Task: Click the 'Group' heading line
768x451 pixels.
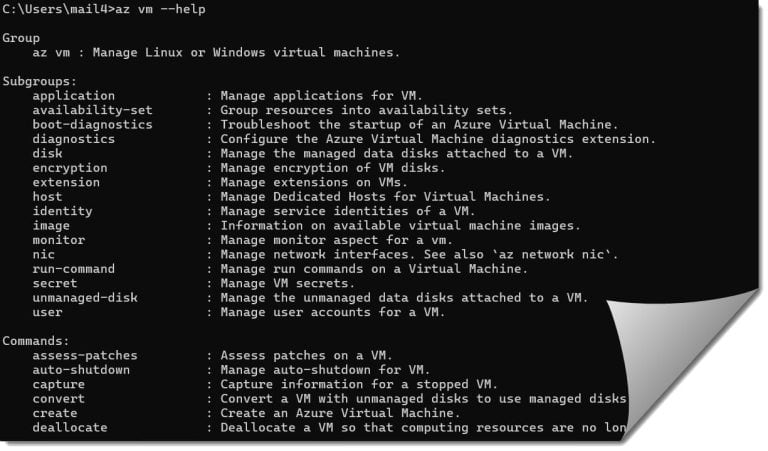Action: (21, 37)
